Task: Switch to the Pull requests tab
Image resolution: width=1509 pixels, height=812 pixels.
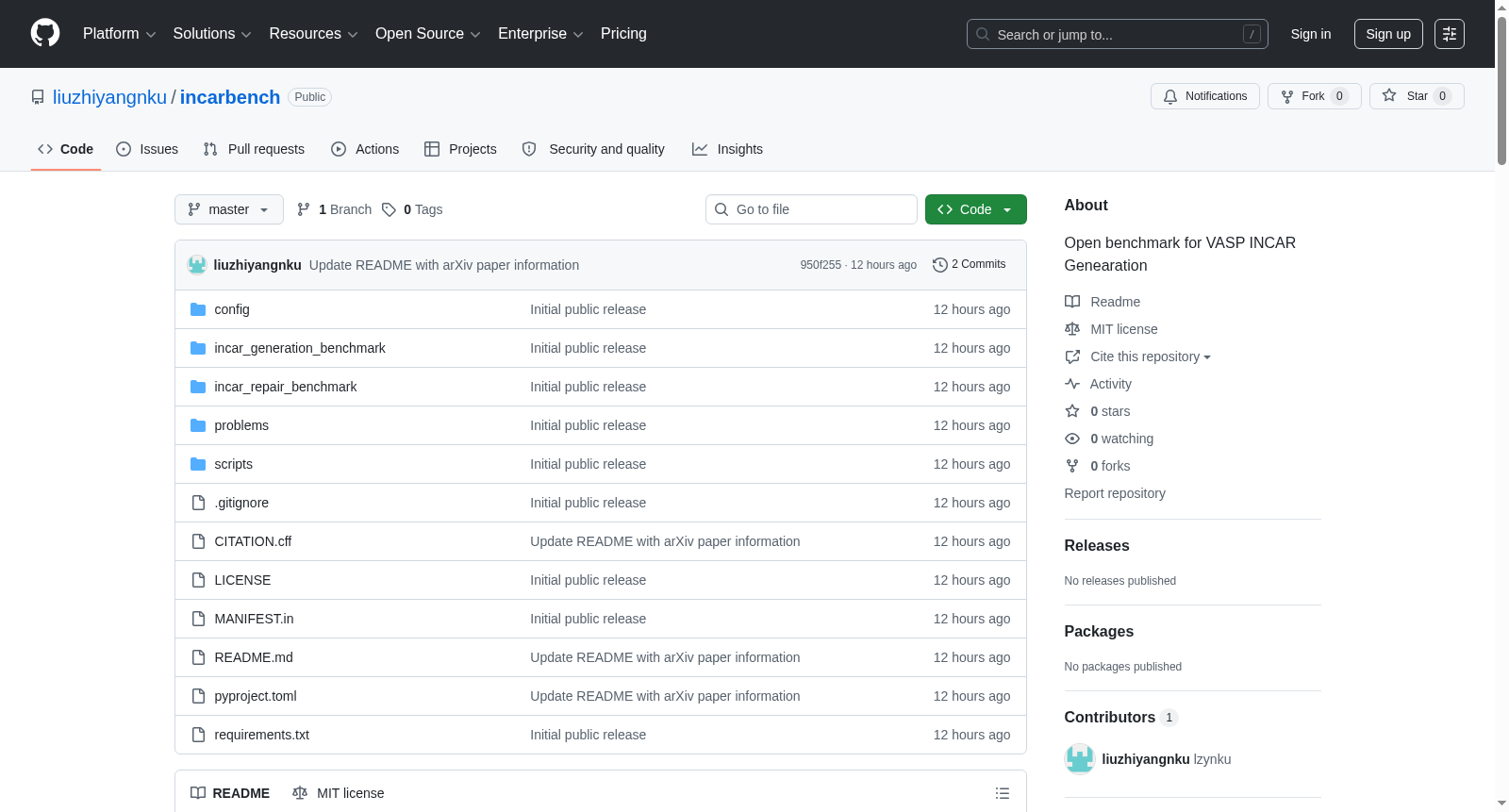Action: pyautogui.click(x=254, y=149)
